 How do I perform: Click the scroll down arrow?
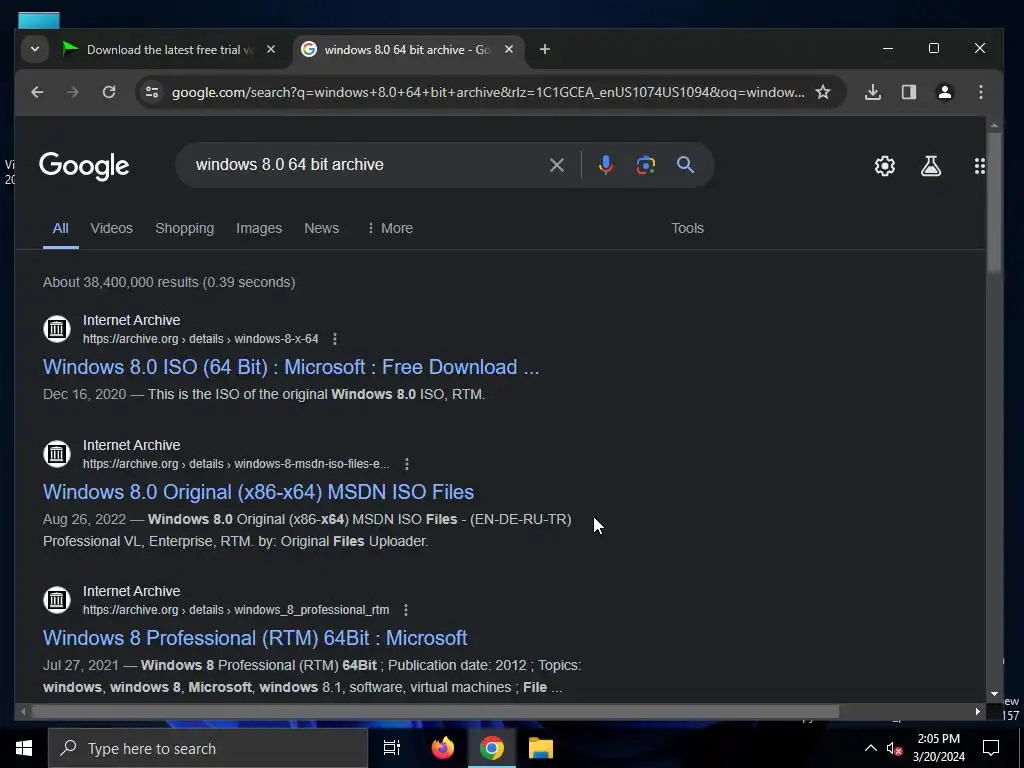tap(994, 694)
